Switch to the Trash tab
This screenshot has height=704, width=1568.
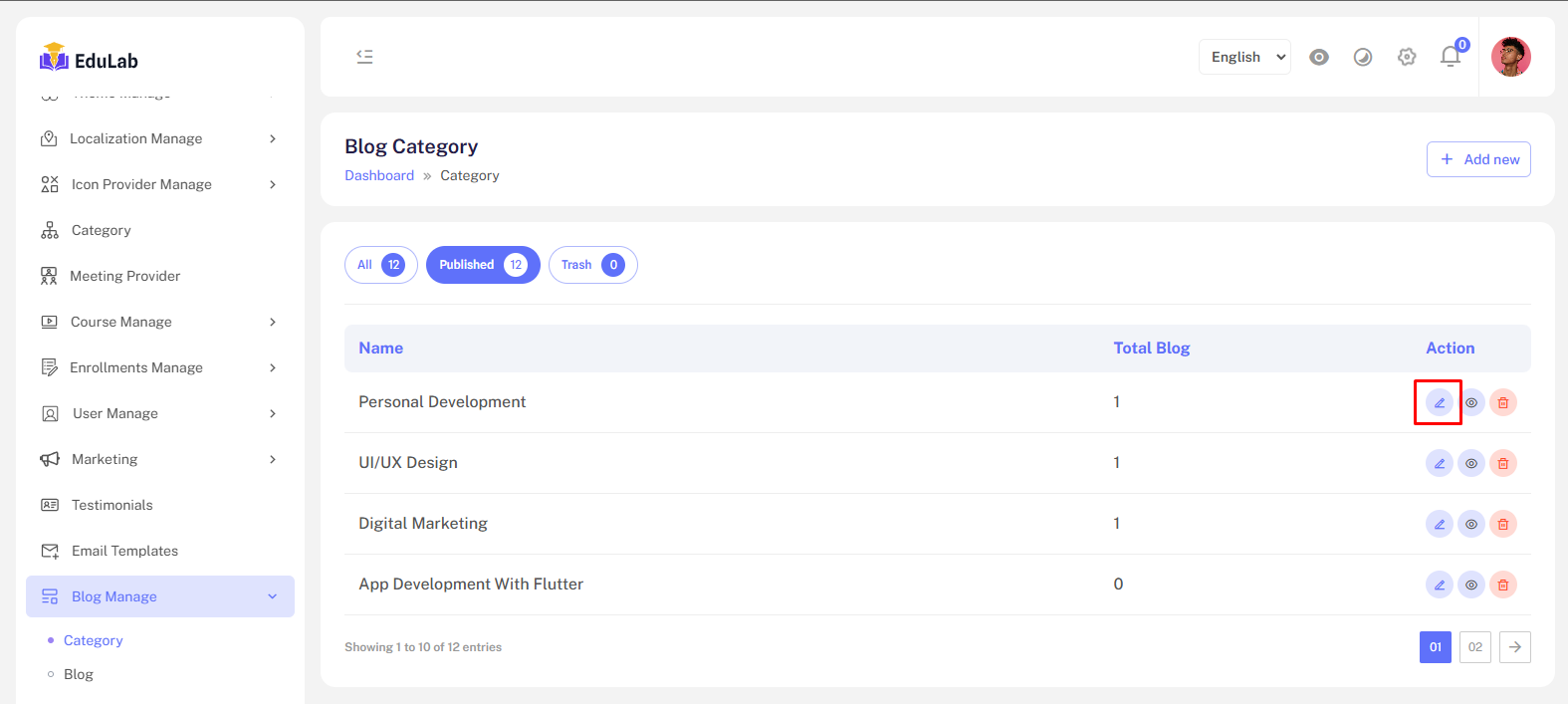coord(592,265)
